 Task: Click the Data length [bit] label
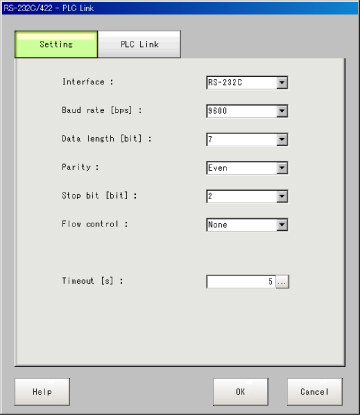coord(106,139)
